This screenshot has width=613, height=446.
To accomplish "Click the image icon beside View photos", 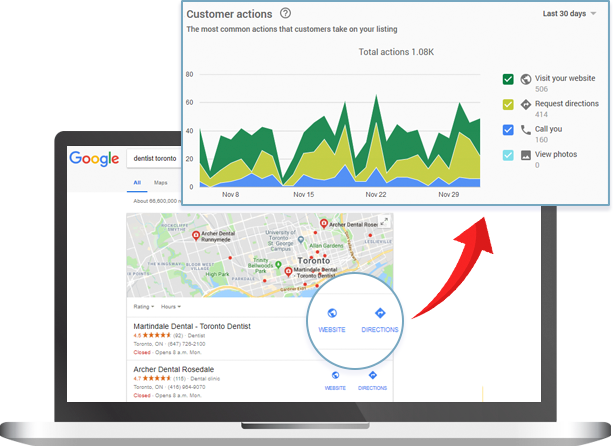I will (526, 155).
